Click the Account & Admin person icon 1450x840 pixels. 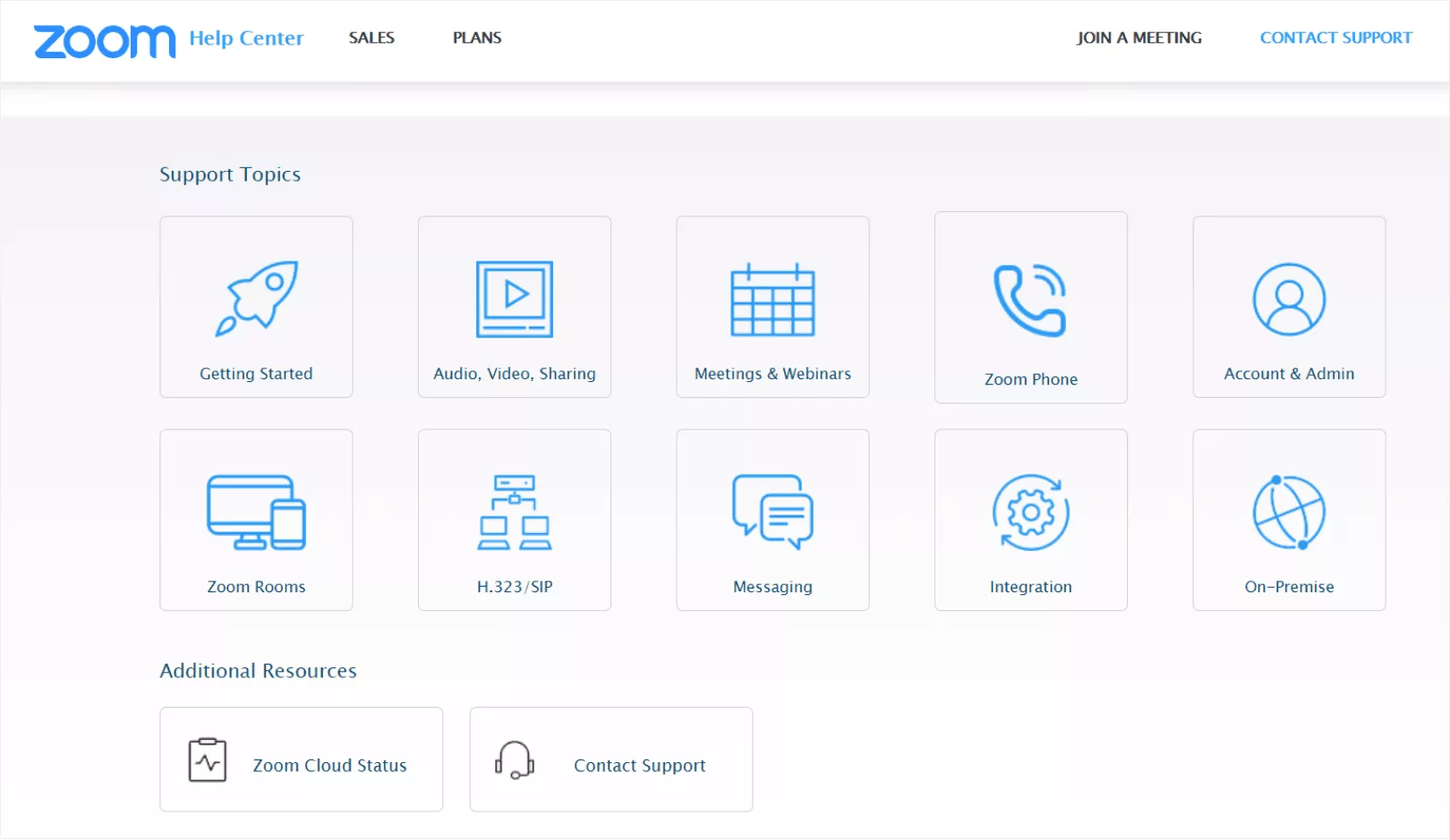click(1289, 299)
